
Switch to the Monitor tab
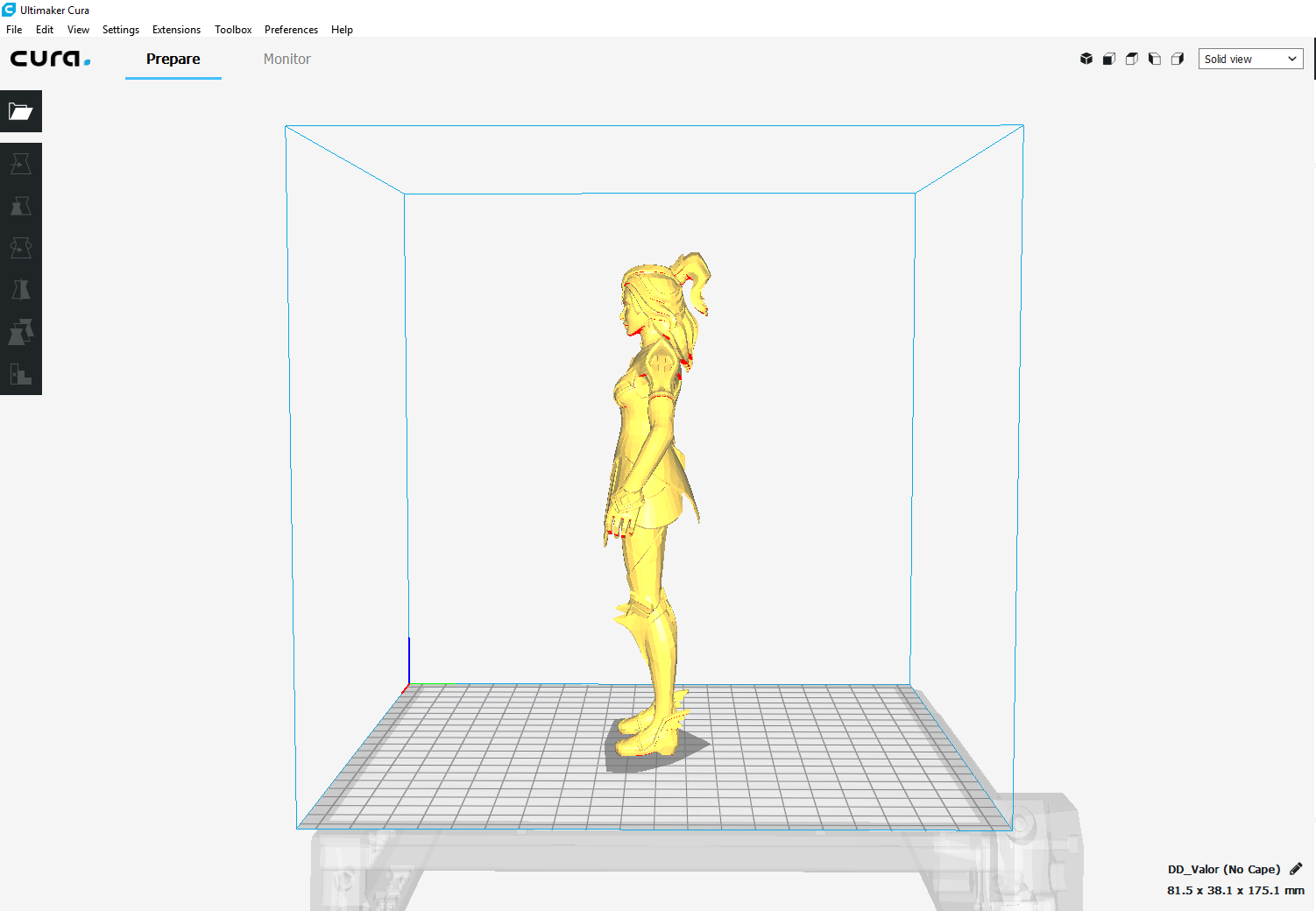pos(287,59)
